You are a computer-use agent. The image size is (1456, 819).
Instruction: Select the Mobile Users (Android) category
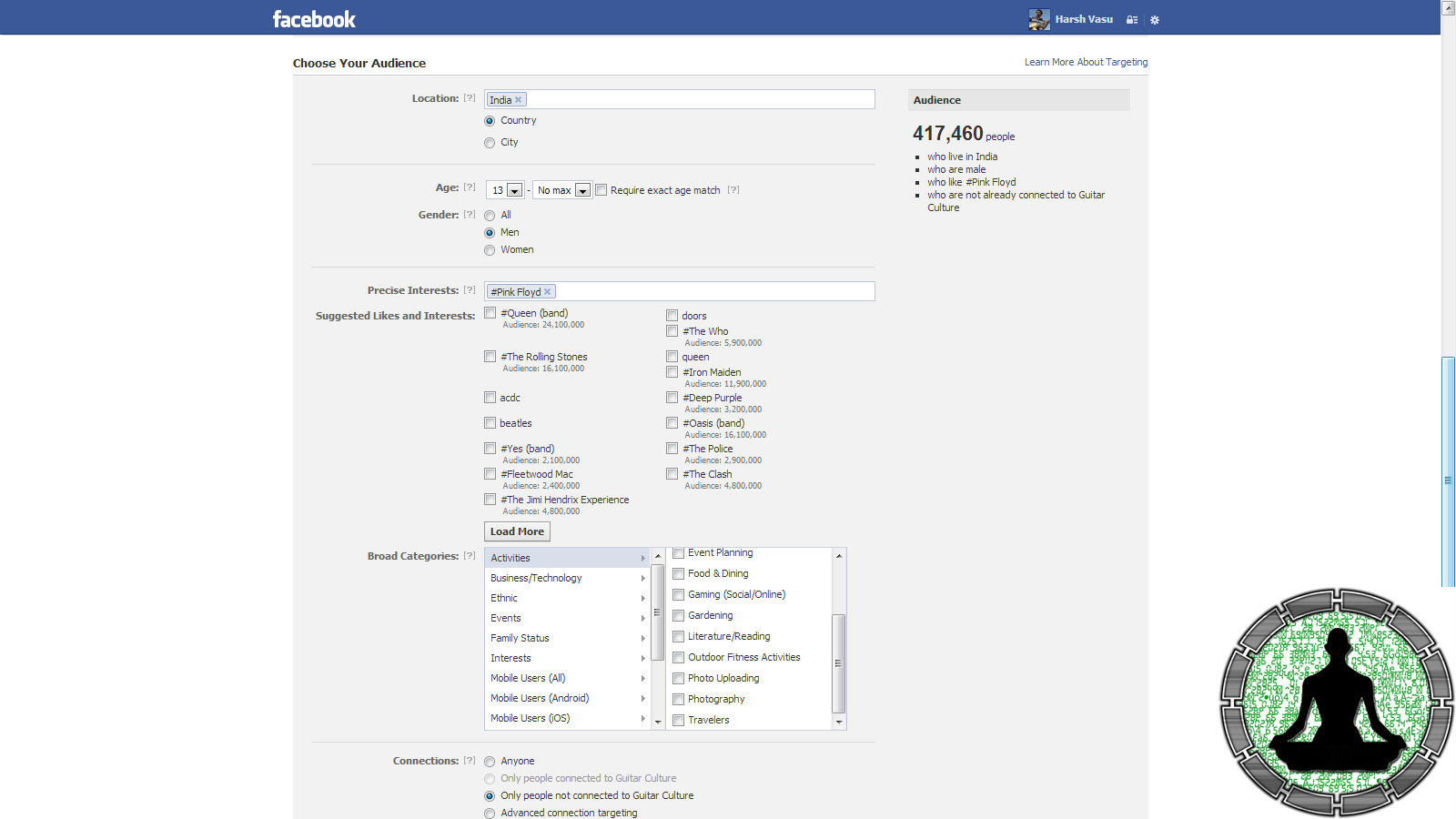(568, 699)
